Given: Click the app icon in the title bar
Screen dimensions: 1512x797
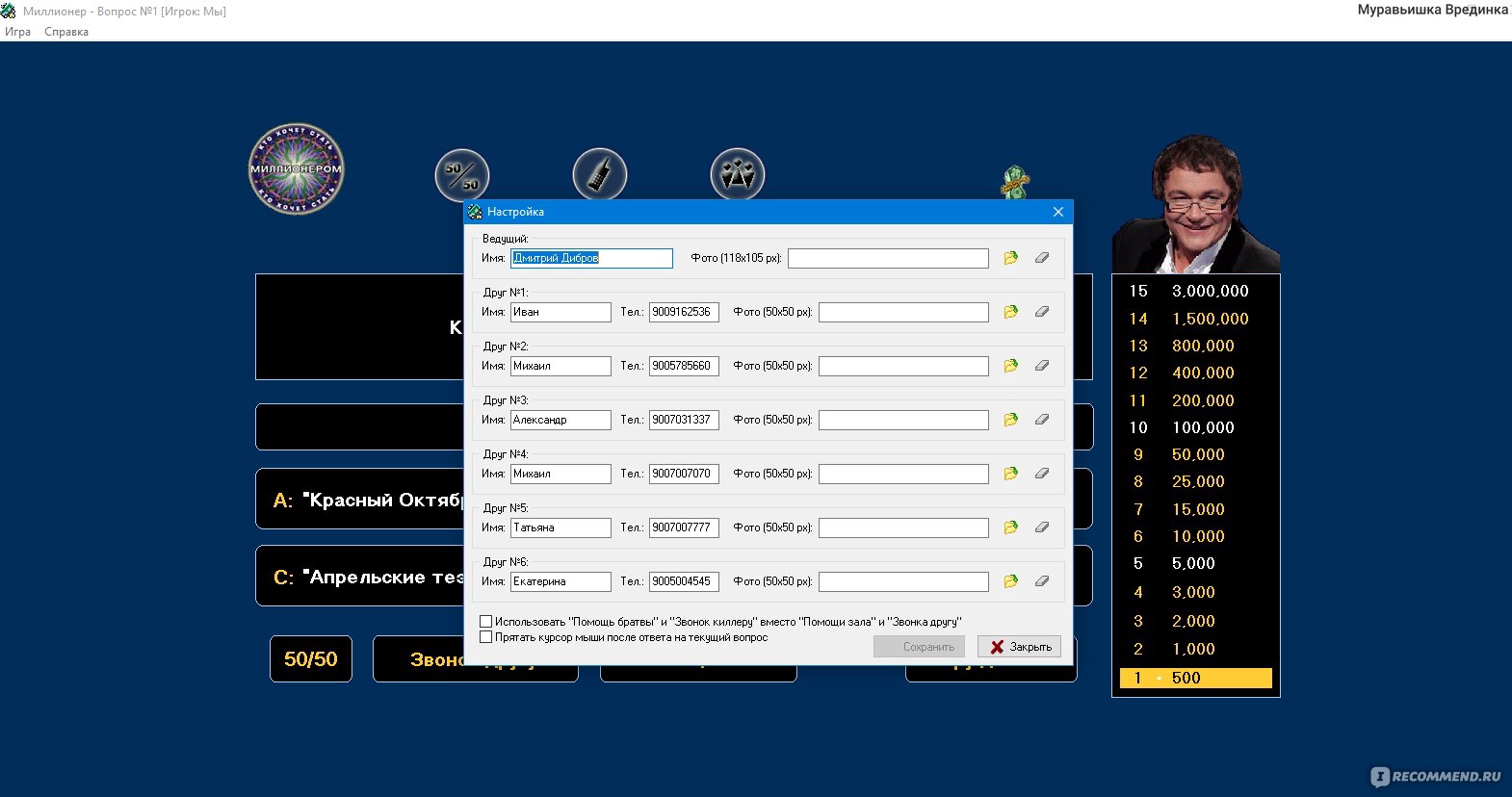Looking at the screenshot, I should pyautogui.click(x=9, y=11).
